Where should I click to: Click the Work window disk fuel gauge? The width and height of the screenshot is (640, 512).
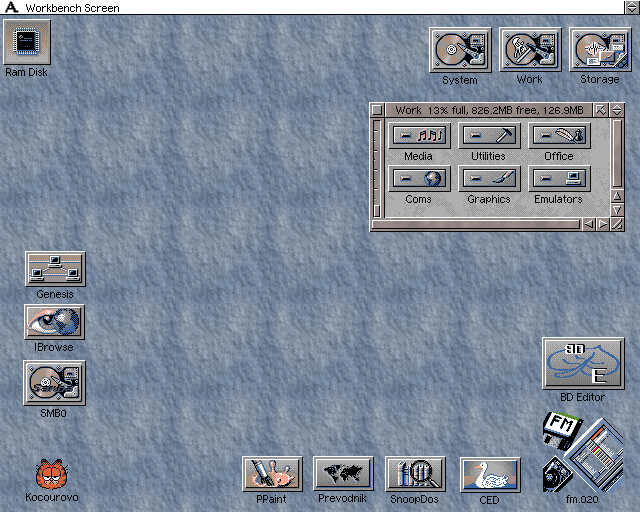(x=377, y=168)
